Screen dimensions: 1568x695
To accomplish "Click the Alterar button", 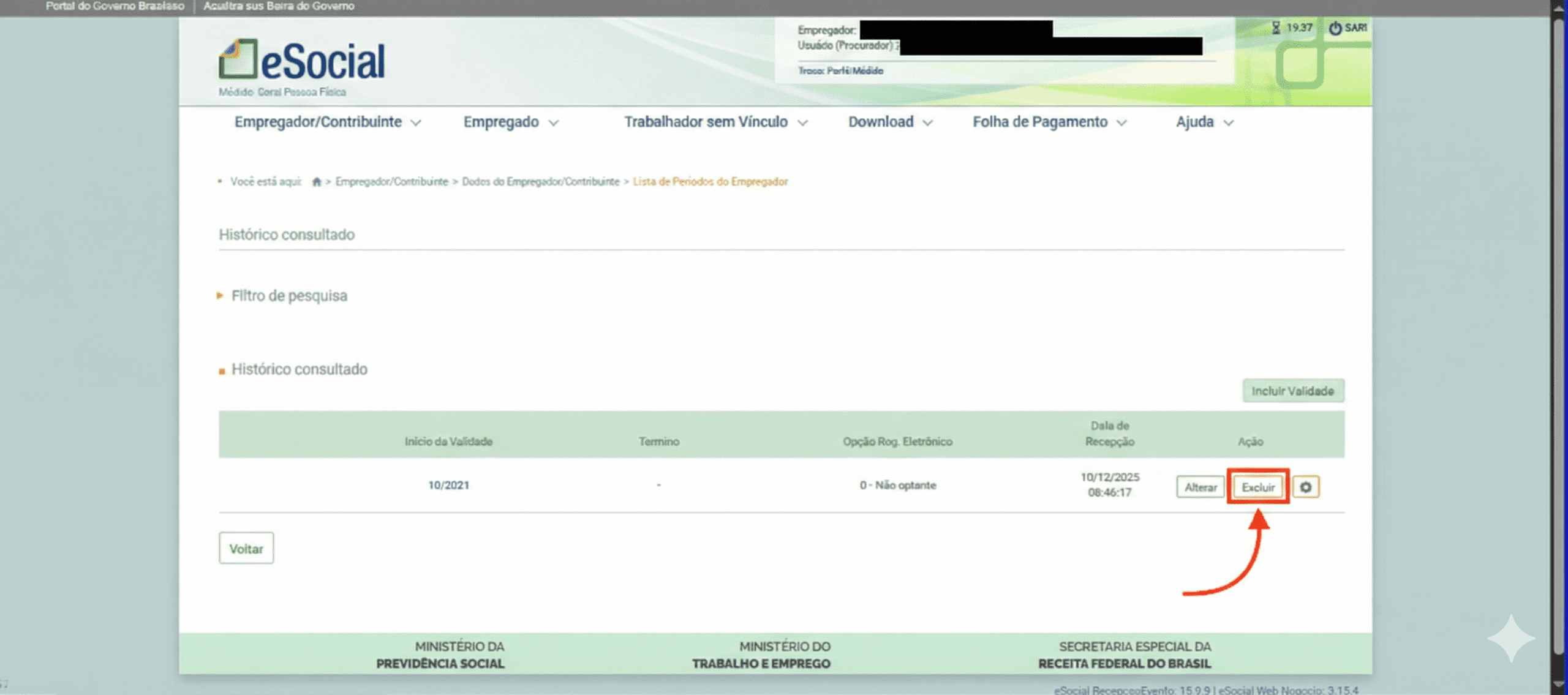I will click(1200, 487).
